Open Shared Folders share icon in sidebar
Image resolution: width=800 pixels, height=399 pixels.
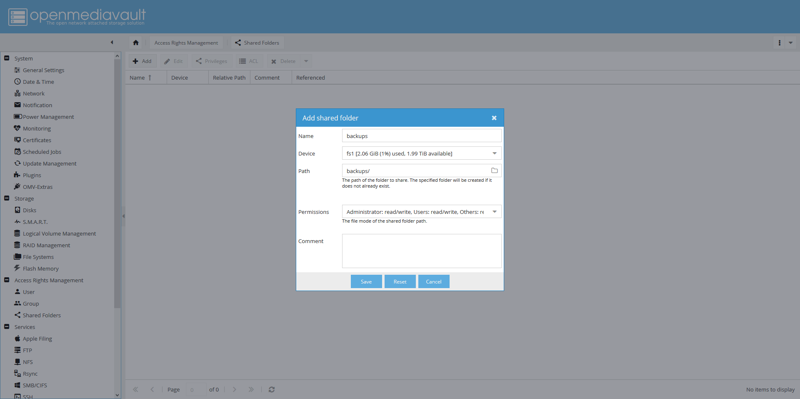pos(17,315)
